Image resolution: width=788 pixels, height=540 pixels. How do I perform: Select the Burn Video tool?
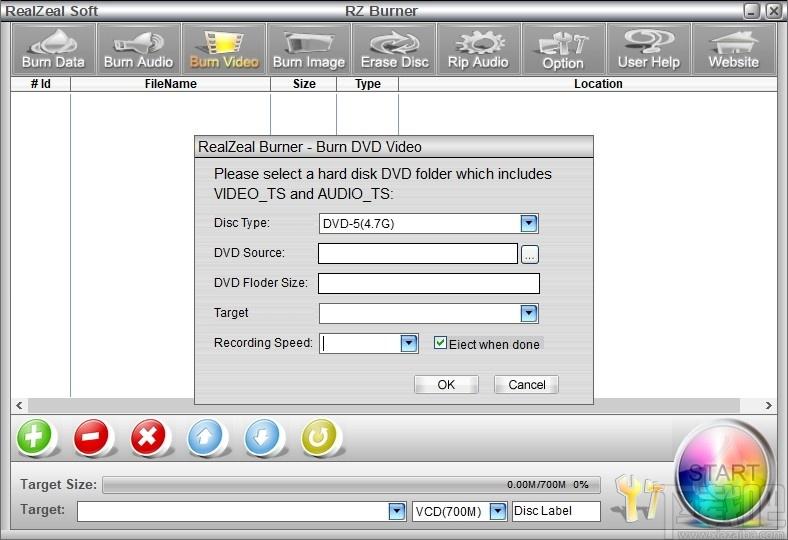click(224, 49)
